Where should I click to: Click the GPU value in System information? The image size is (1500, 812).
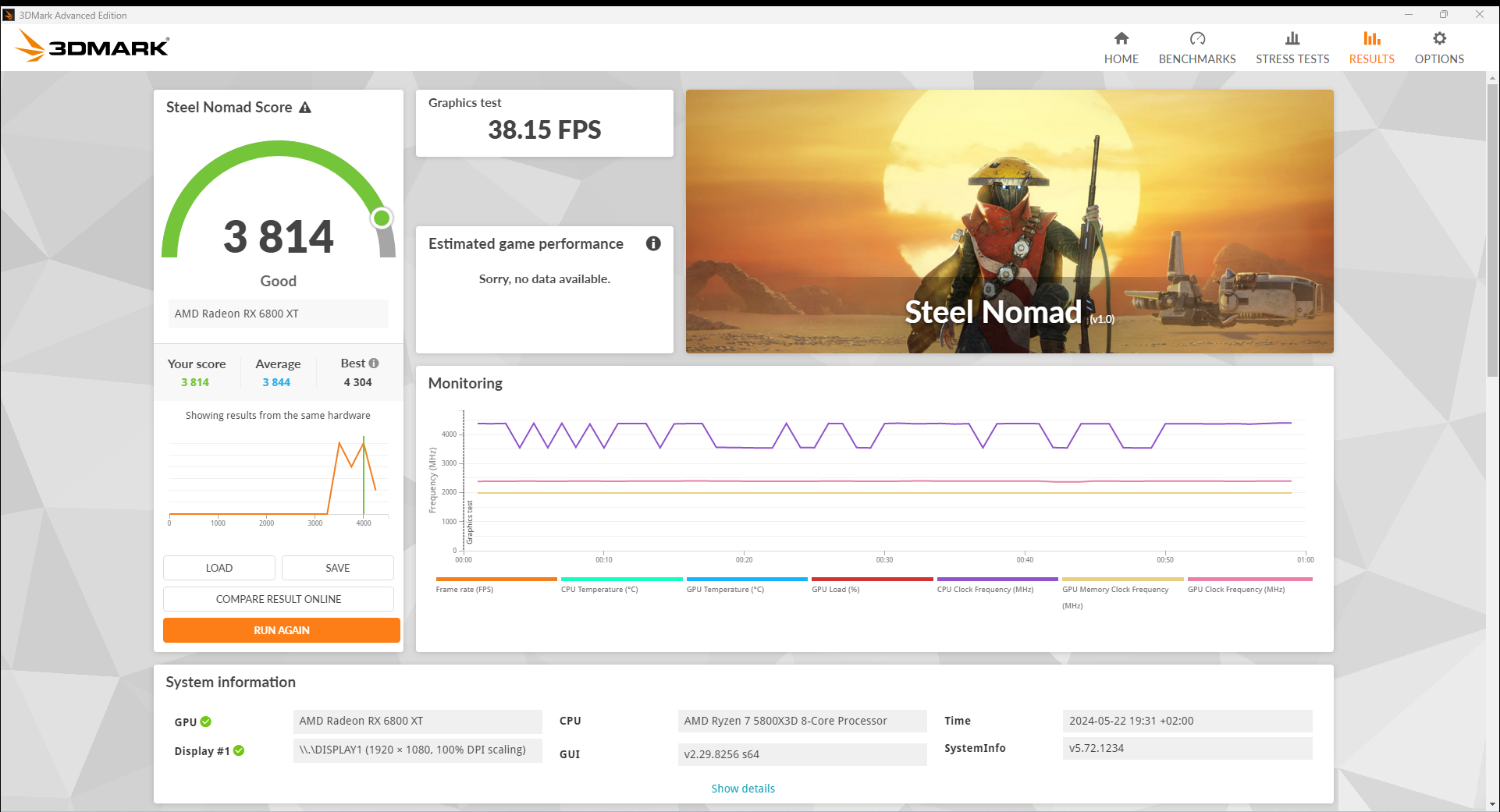[418, 721]
